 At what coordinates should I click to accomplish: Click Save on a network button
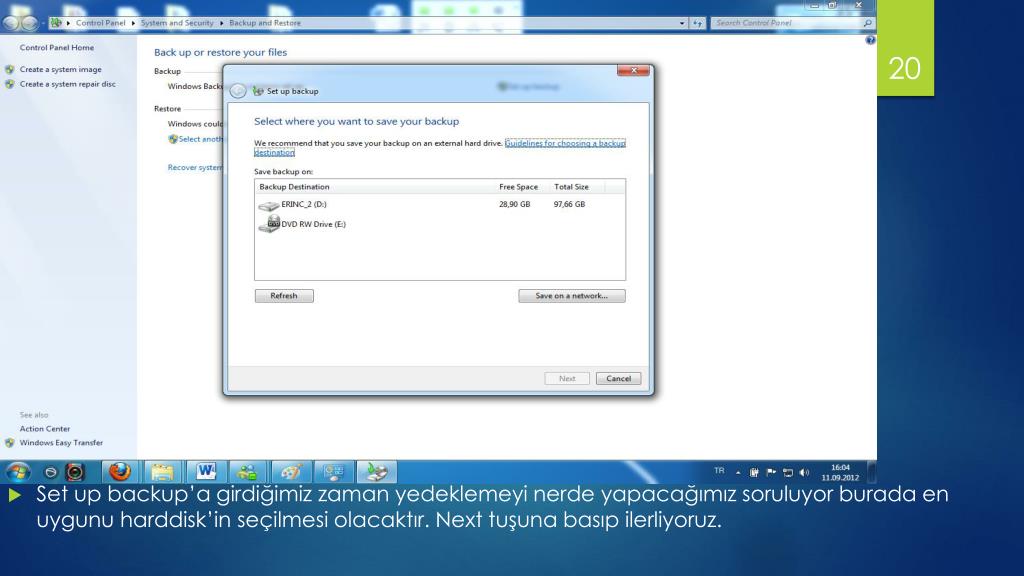pos(571,296)
